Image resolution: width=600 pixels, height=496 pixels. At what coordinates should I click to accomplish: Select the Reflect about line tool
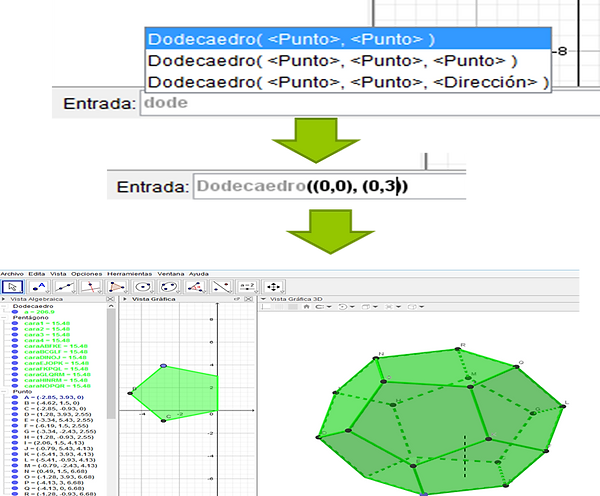[222, 287]
